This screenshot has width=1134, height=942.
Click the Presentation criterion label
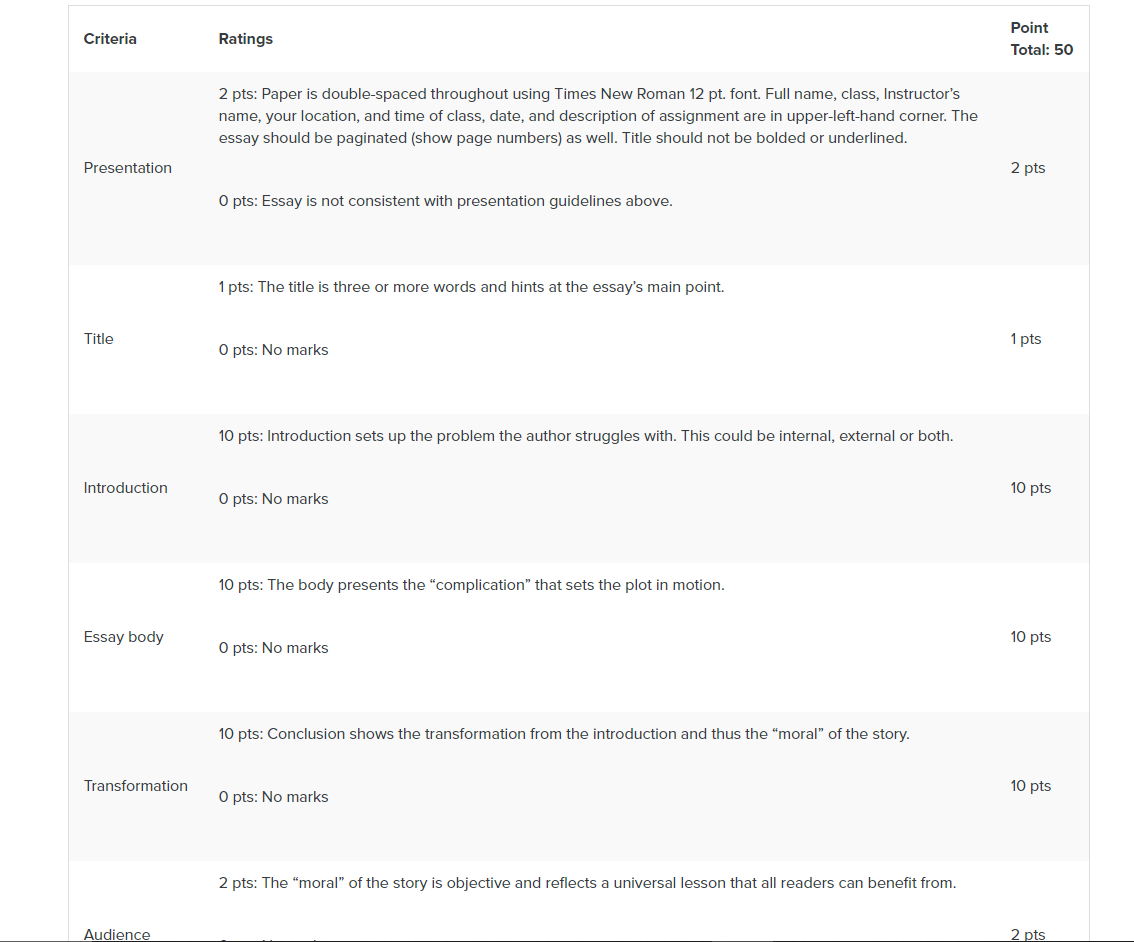pos(127,168)
